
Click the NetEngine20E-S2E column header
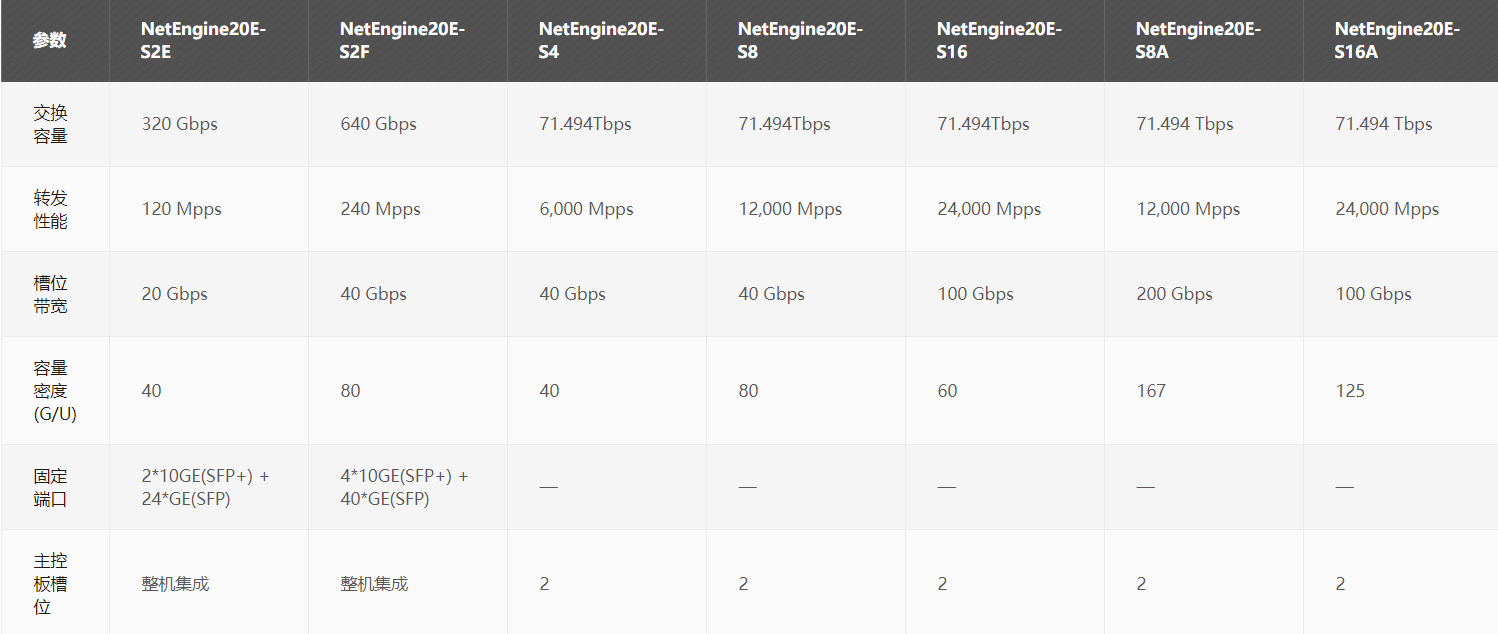pos(203,40)
